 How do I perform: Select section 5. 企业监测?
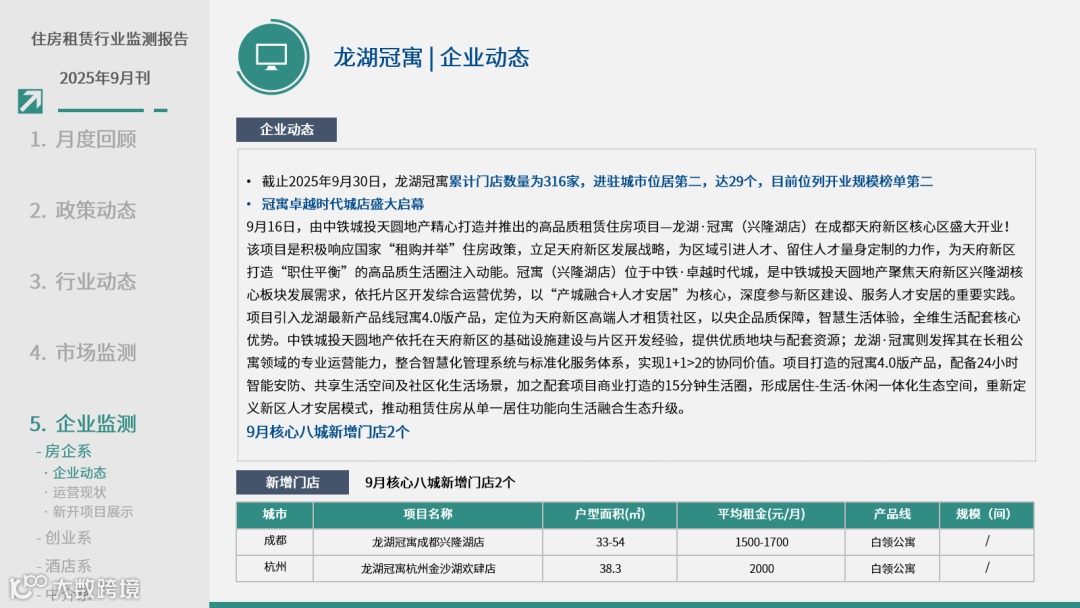tap(83, 423)
